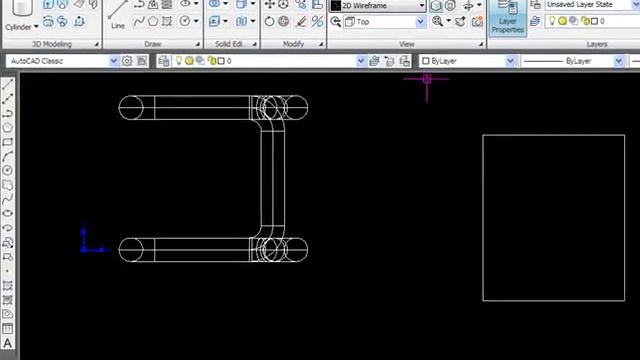
Task: Open the ByLayer linetype dropdown
Action: pos(619,61)
